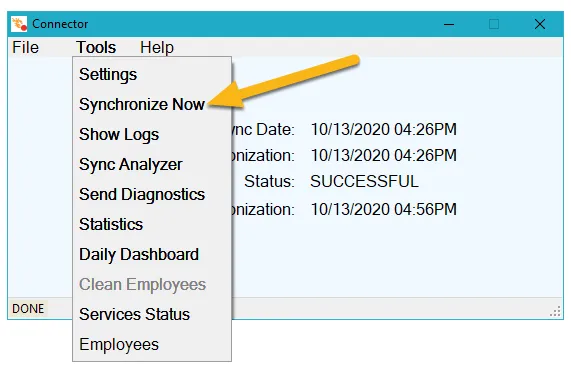The height and width of the screenshot is (368, 571).
Task: Select Services Status menu entry
Action: (x=152, y=314)
